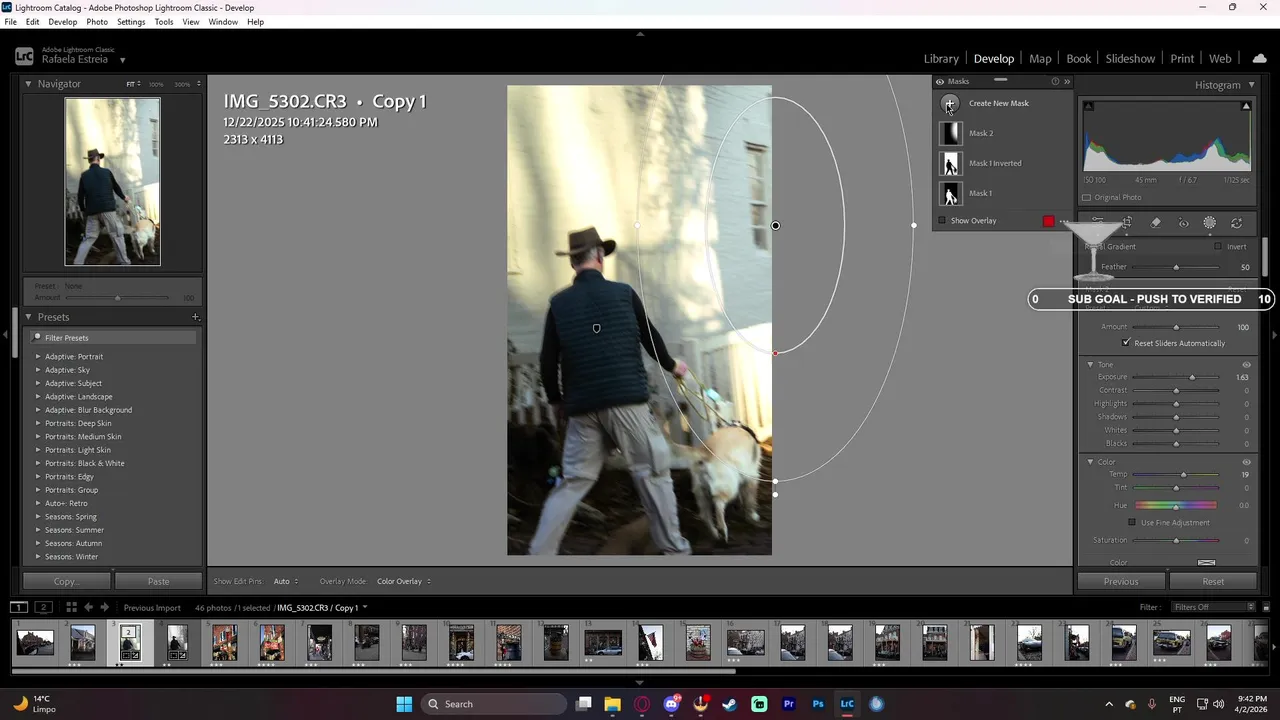Enable the Show Overlay checkbox

pyautogui.click(x=942, y=221)
